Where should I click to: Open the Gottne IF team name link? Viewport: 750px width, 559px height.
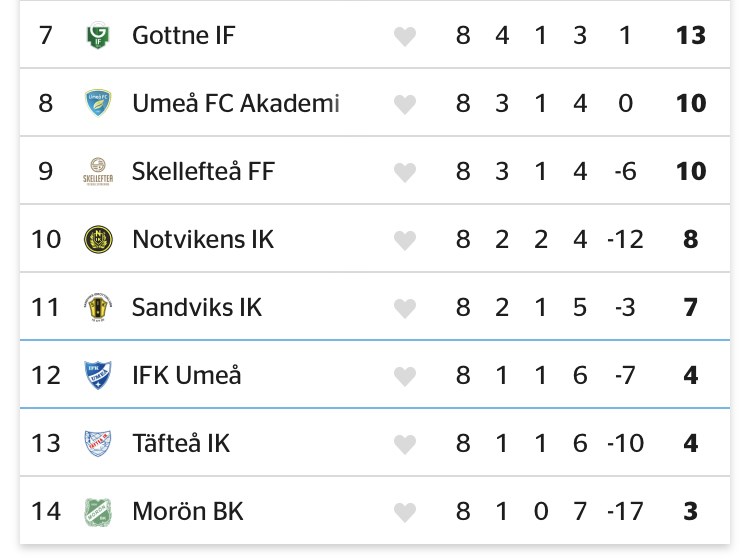(x=183, y=36)
